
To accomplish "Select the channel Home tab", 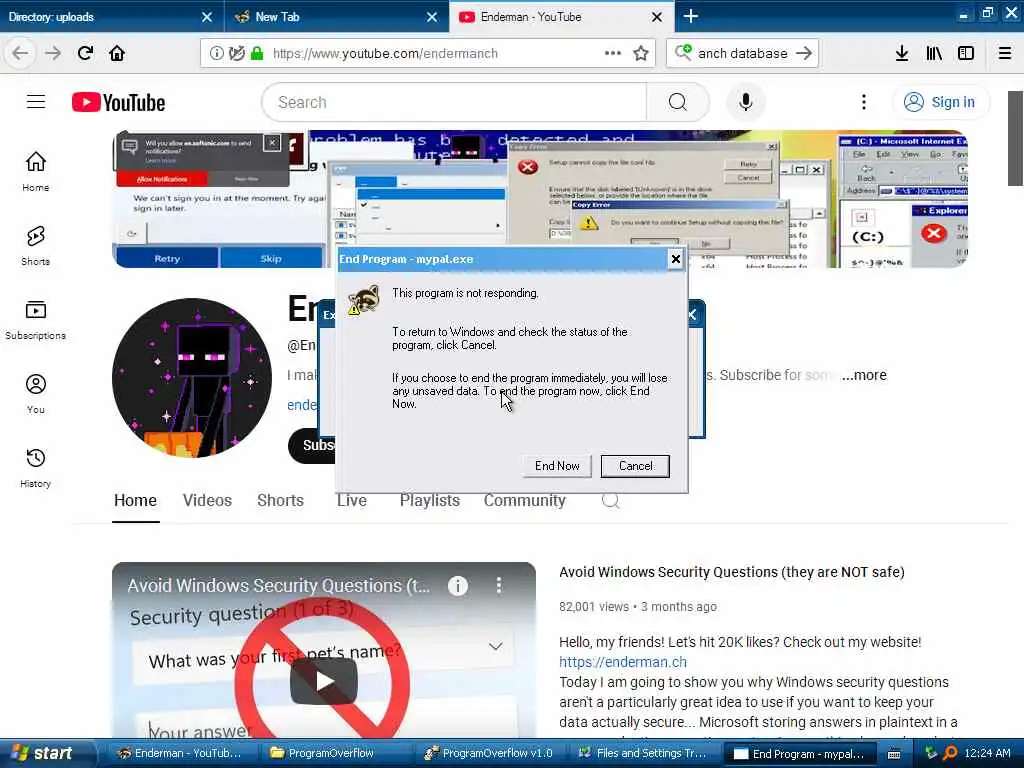I will point(135,500).
